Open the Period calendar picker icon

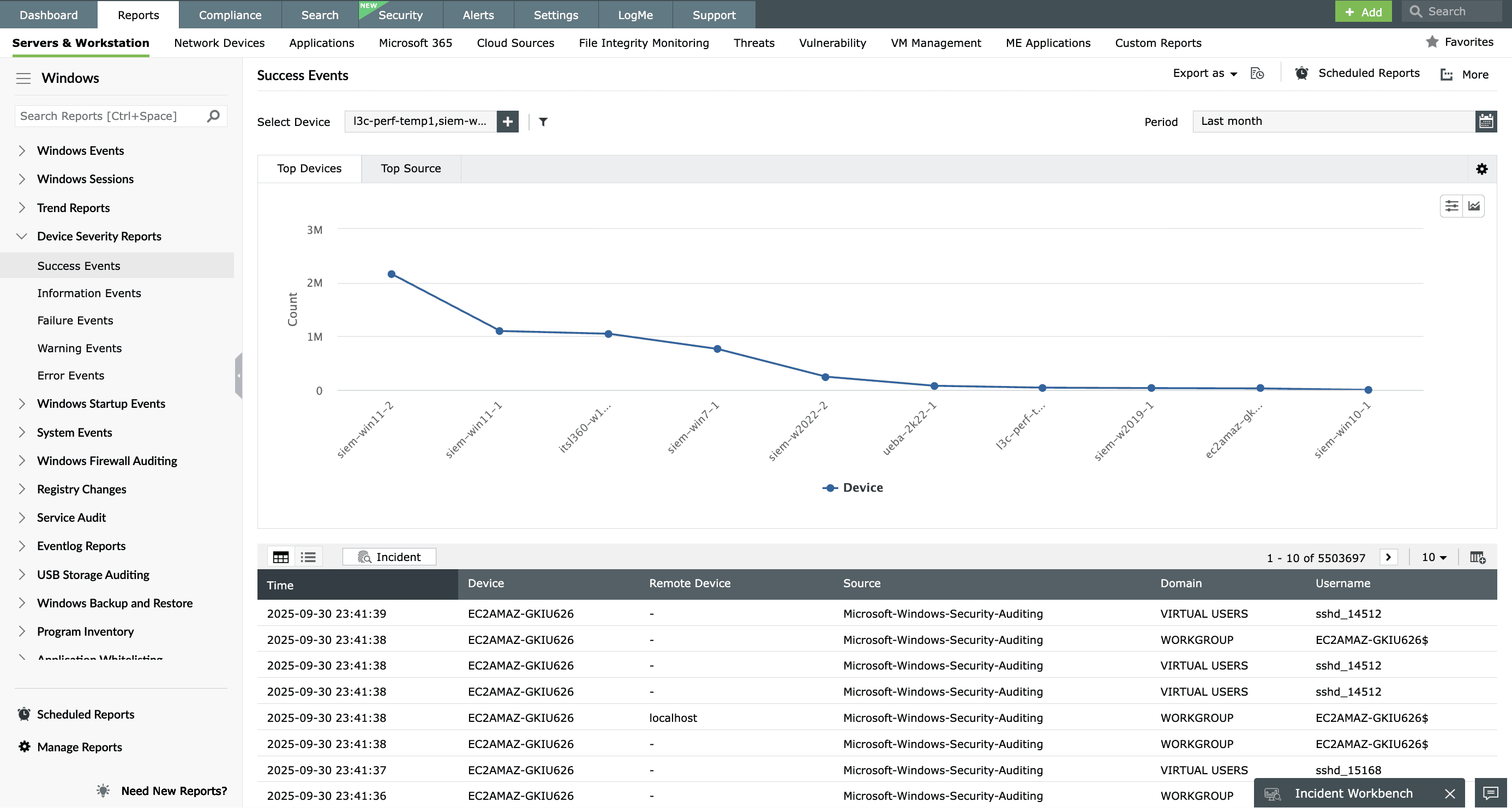[1486, 122]
